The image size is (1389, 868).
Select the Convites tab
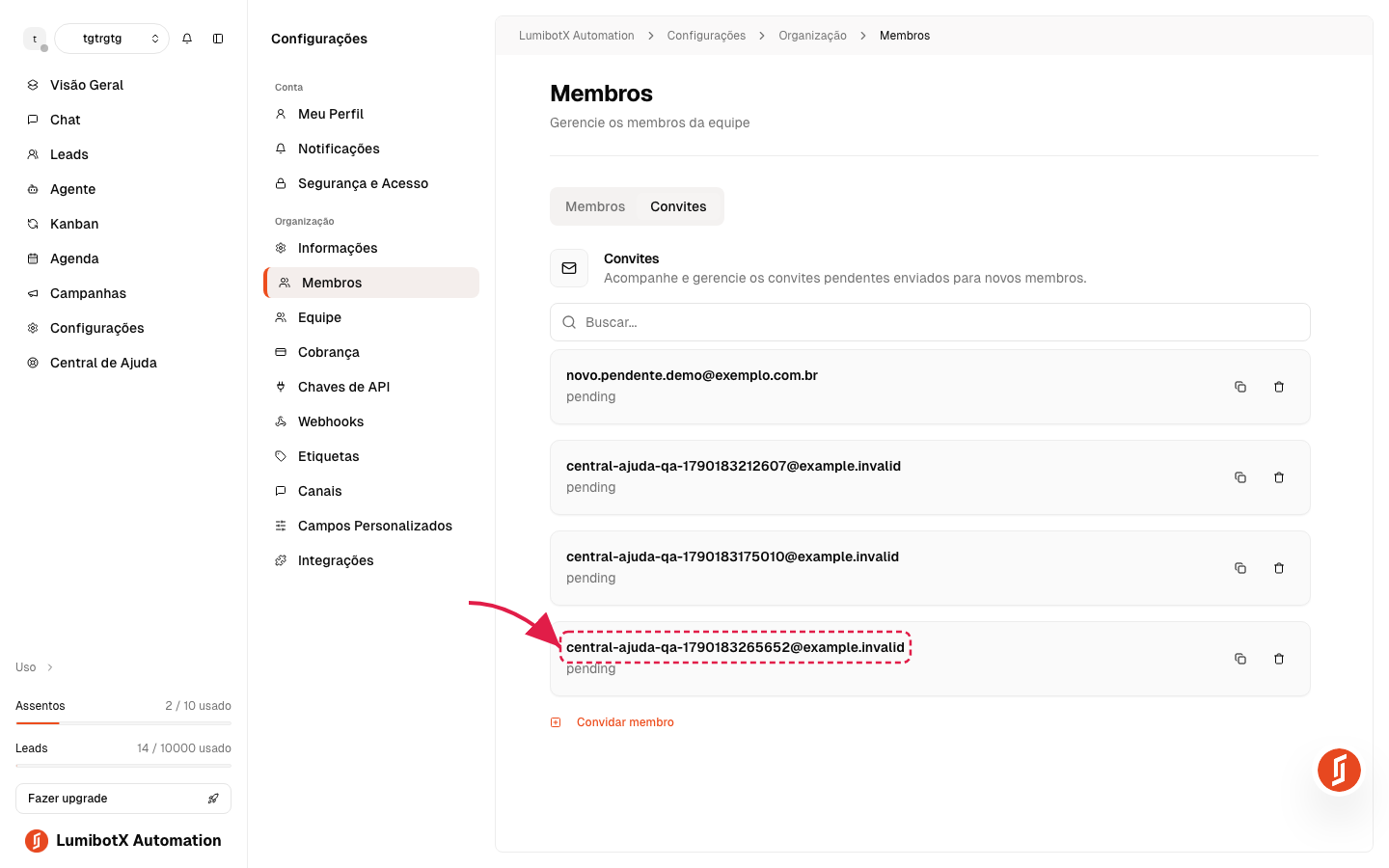[678, 206]
